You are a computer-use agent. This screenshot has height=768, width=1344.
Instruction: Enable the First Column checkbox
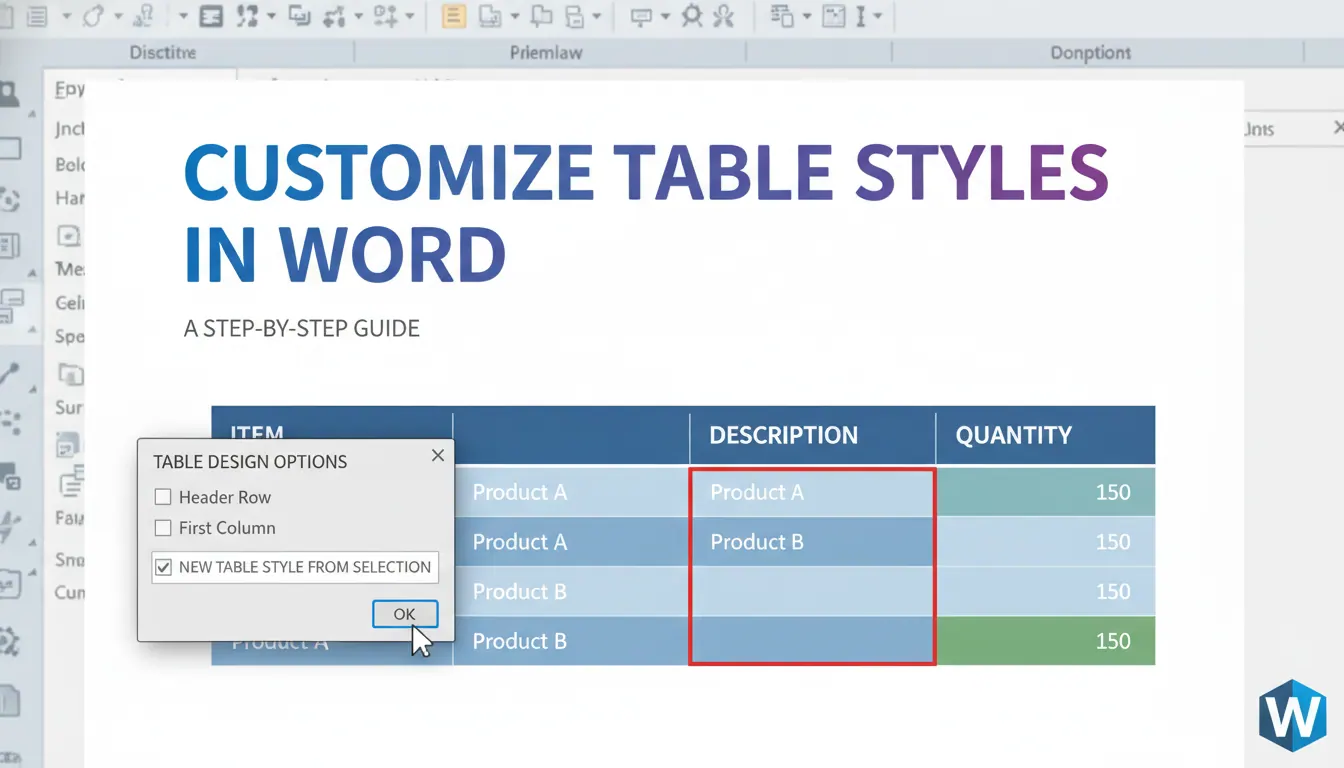click(163, 528)
